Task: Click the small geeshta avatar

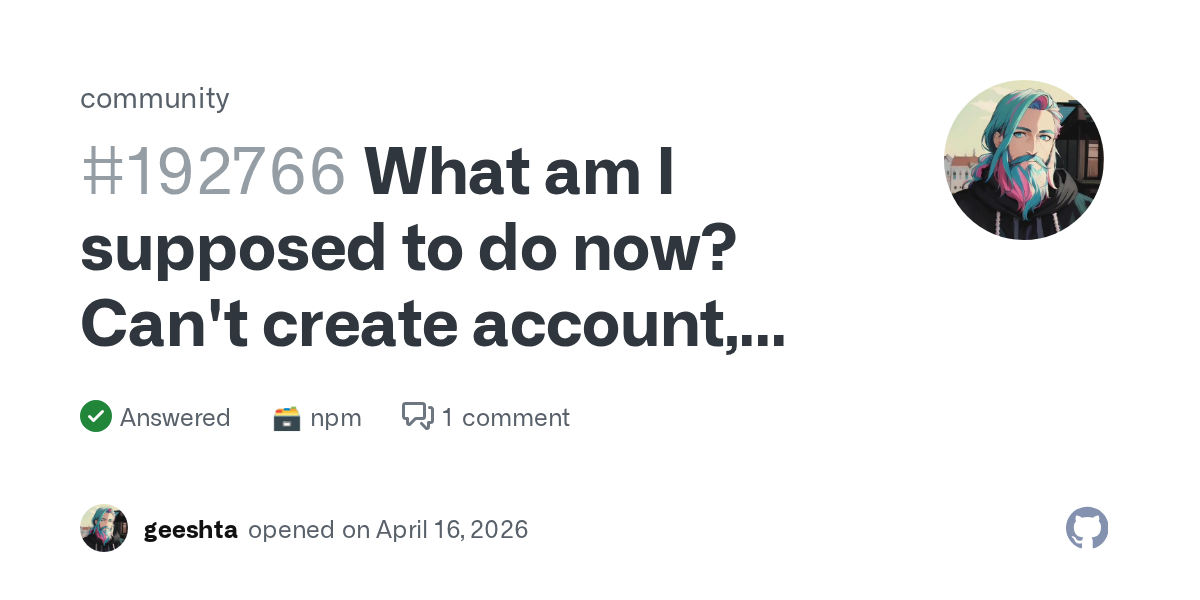Action: [x=104, y=528]
